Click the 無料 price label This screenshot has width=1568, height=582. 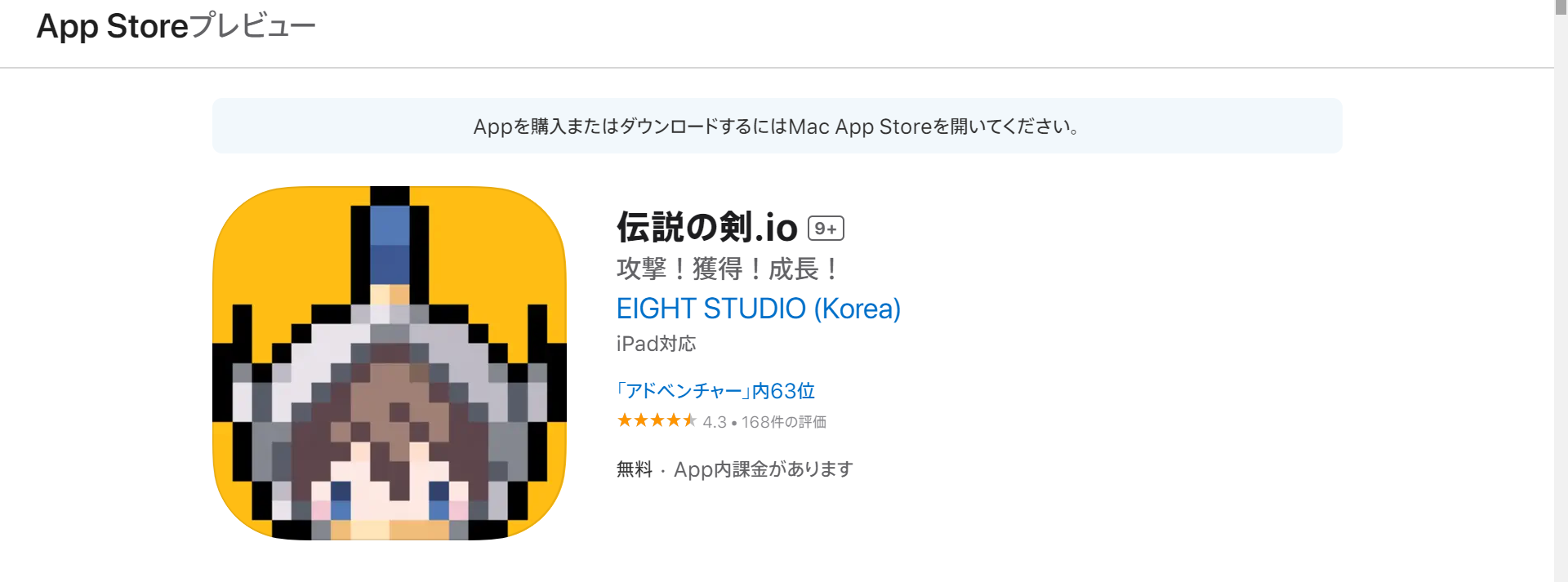[x=633, y=469]
